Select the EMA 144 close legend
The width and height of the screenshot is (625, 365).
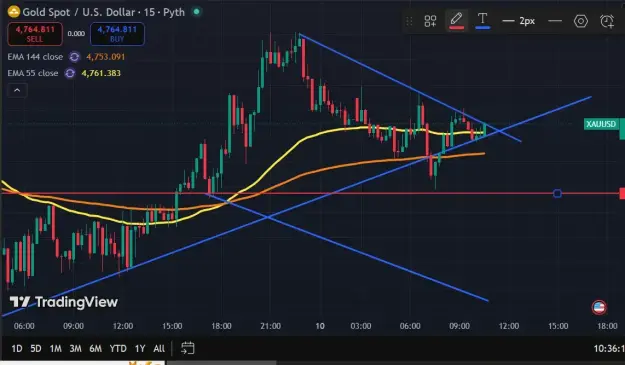(35, 57)
